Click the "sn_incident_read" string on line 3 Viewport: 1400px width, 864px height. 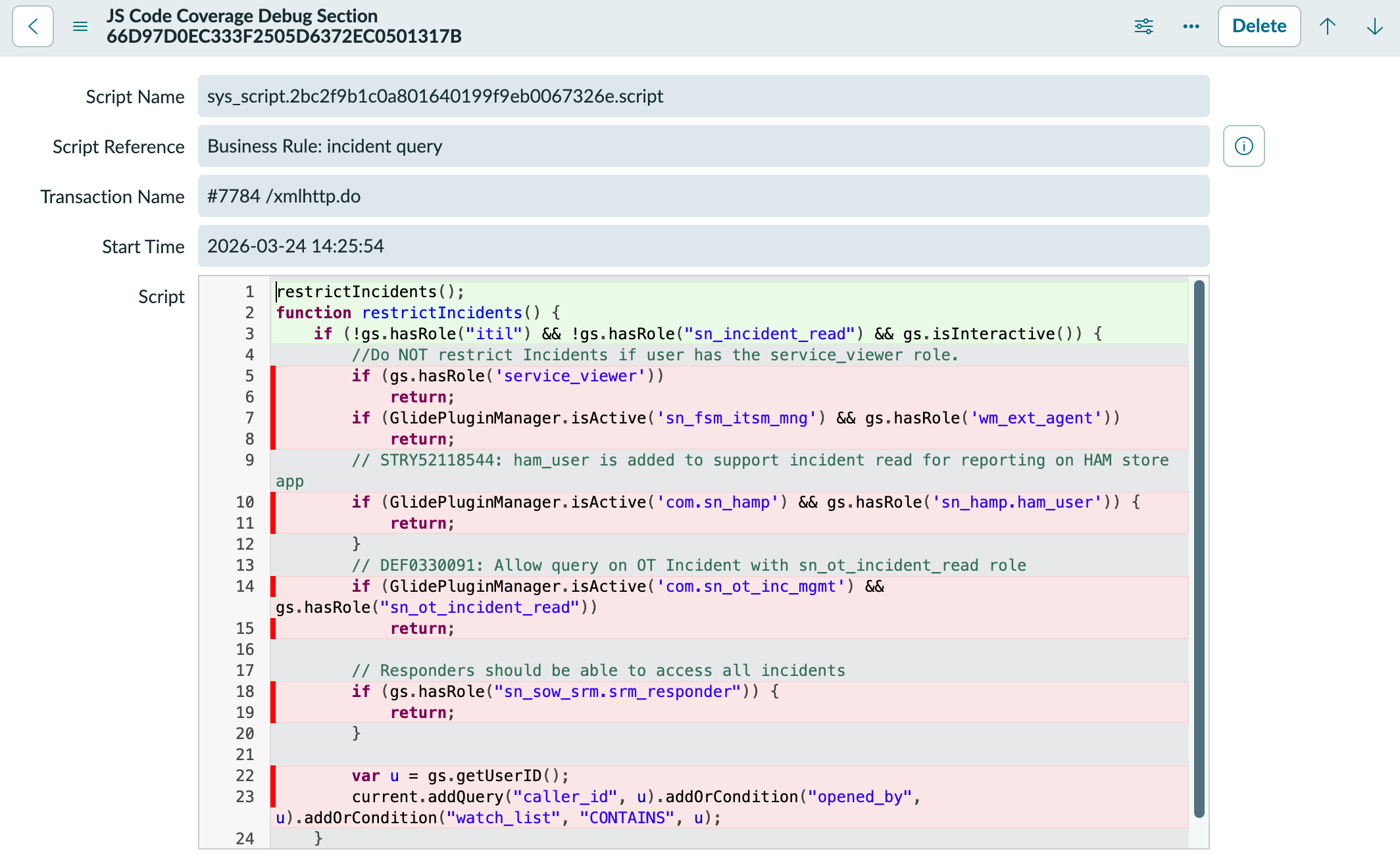coord(770,334)
